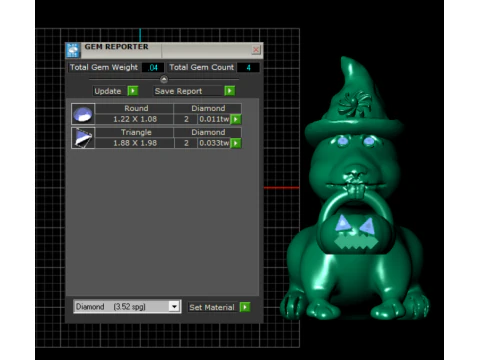The image size is (480, 360).
Task: Click the Set Material green arrow
Action: pos(245,307)
